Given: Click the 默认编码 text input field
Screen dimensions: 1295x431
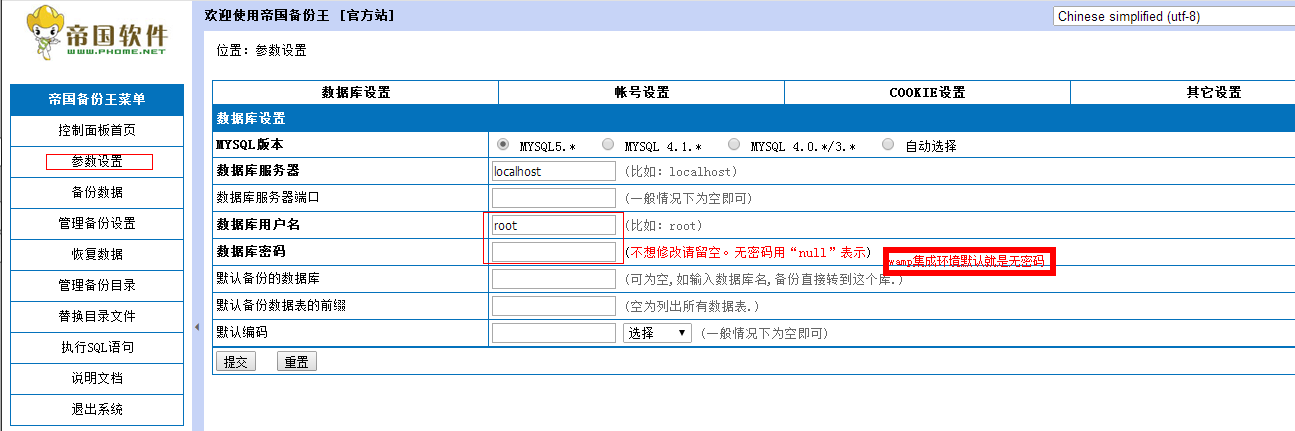Looking at the screenshot, I should [x=554, y=332].
